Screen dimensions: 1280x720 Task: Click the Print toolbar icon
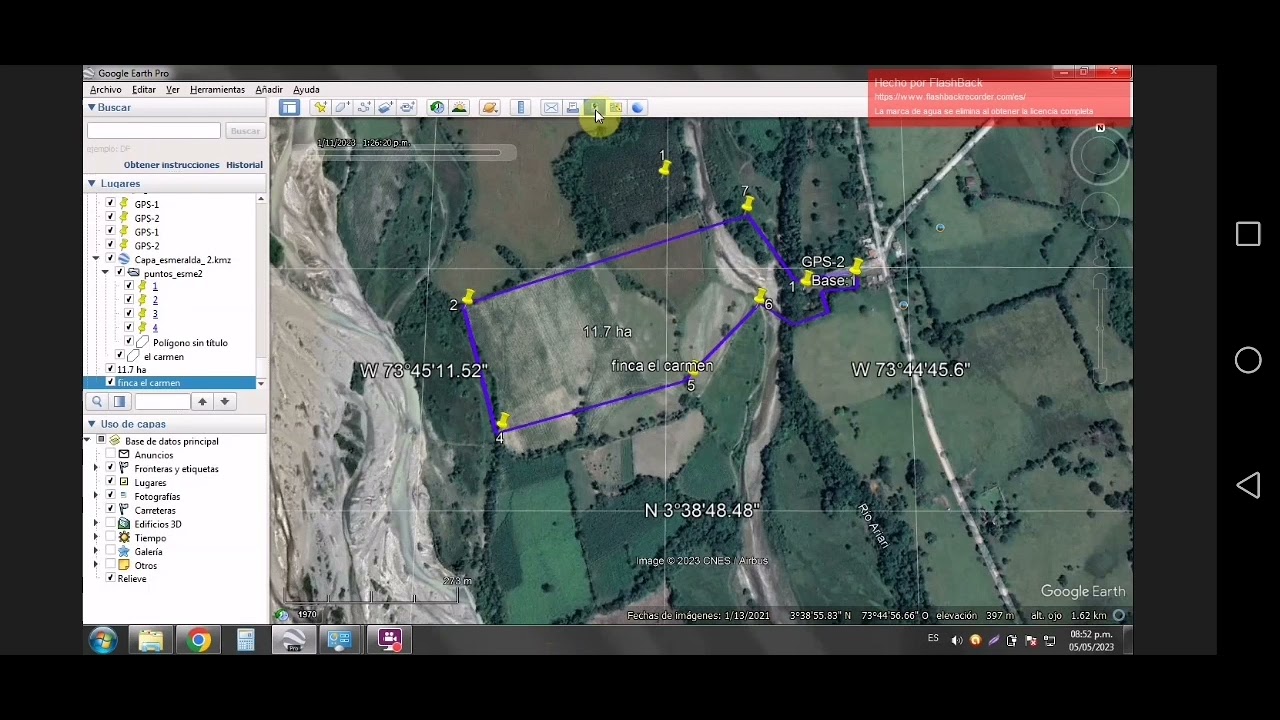(572, 108)
